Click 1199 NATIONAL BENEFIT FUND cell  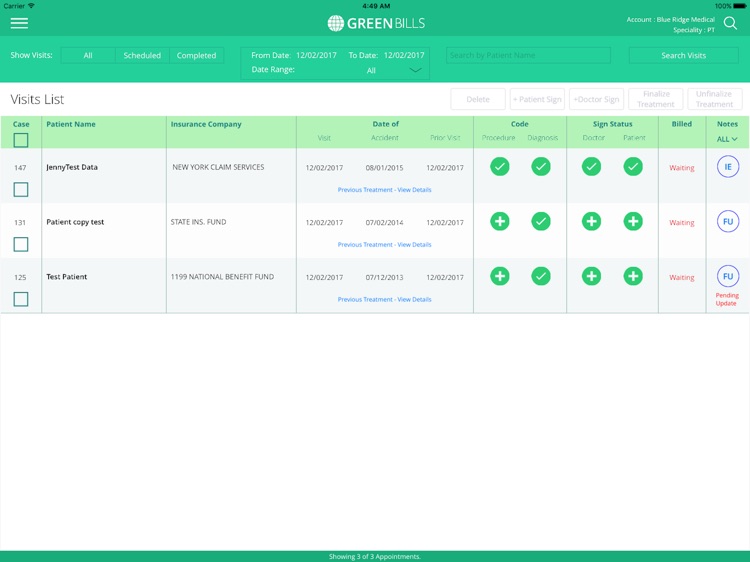[222, 276]
